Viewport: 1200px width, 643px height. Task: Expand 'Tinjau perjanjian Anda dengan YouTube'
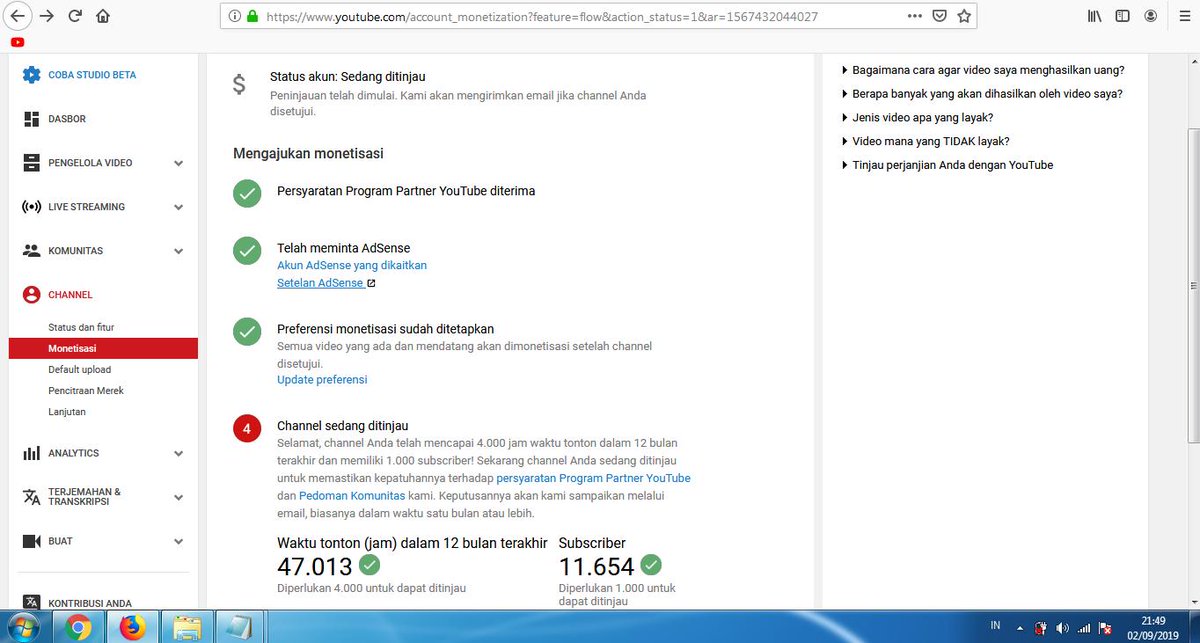point(947,165)
